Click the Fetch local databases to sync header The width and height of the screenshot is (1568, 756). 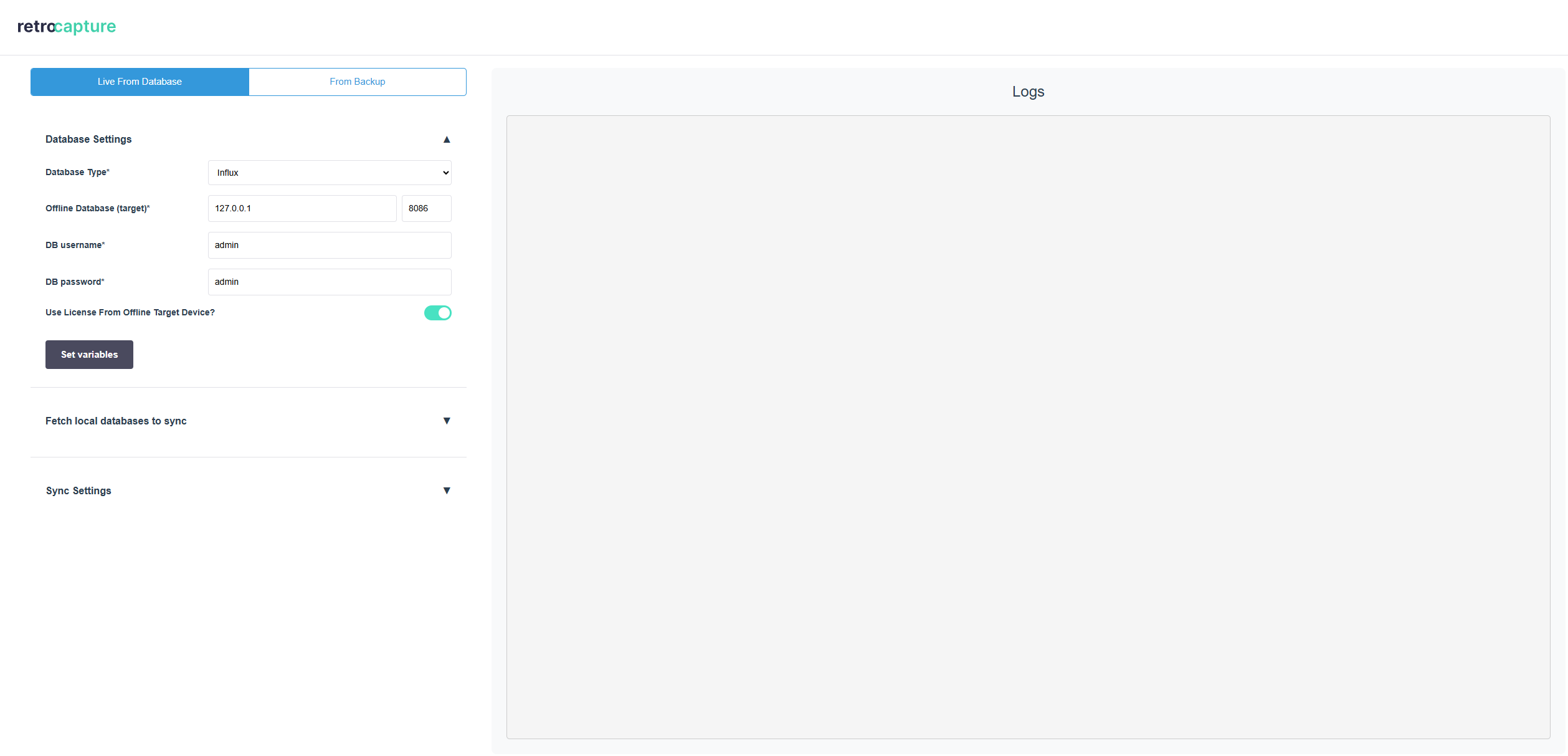click(116, 421)
